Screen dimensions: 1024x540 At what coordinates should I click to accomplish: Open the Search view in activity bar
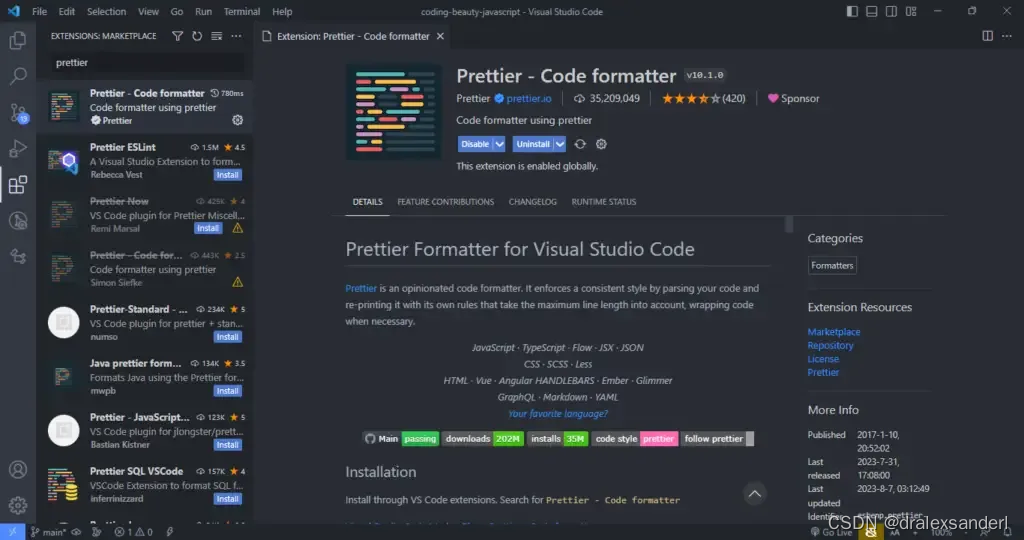click(x=18, y=76)
